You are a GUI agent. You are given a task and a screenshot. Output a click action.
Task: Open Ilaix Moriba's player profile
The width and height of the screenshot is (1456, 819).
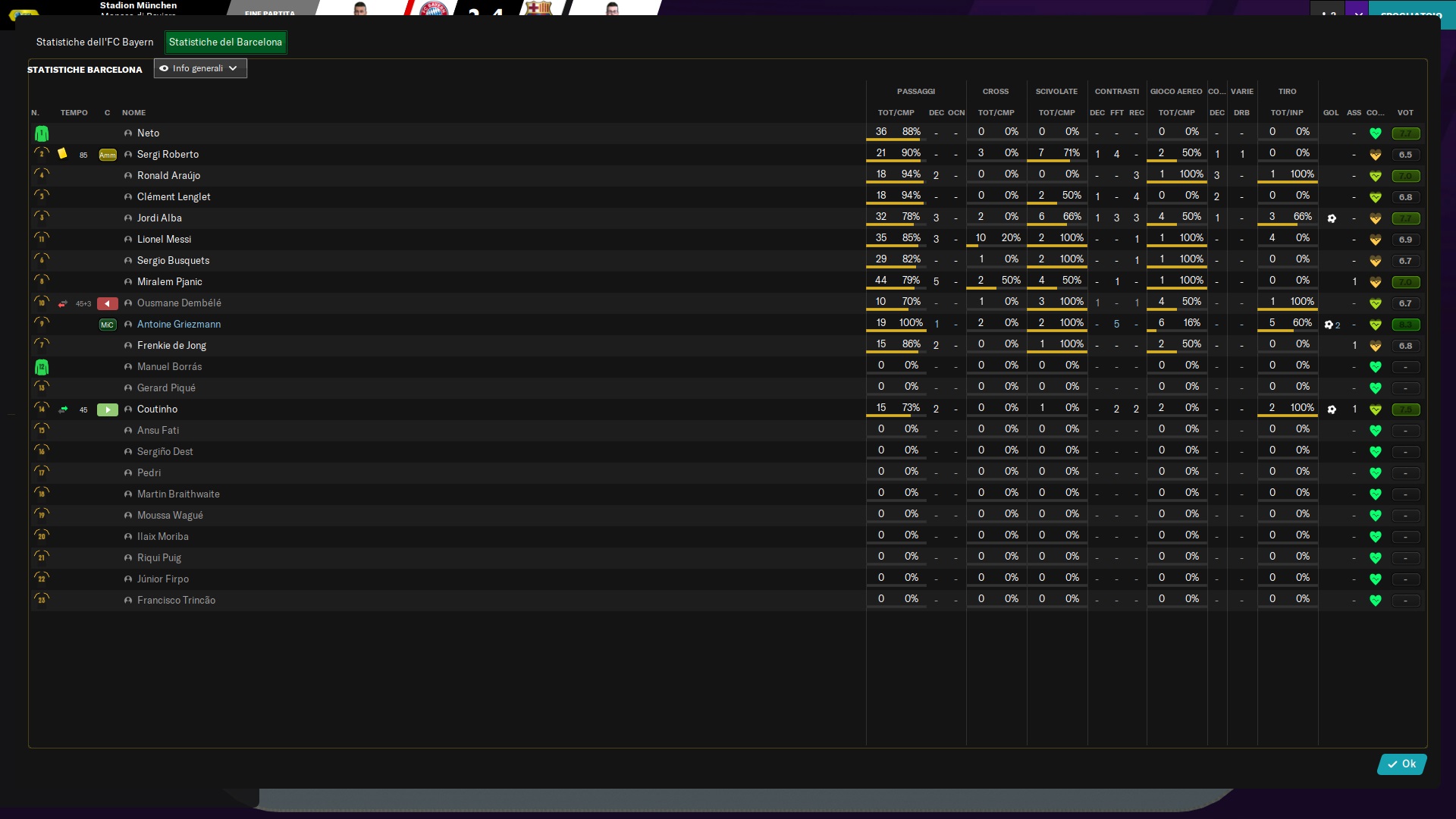coord(163,537)
